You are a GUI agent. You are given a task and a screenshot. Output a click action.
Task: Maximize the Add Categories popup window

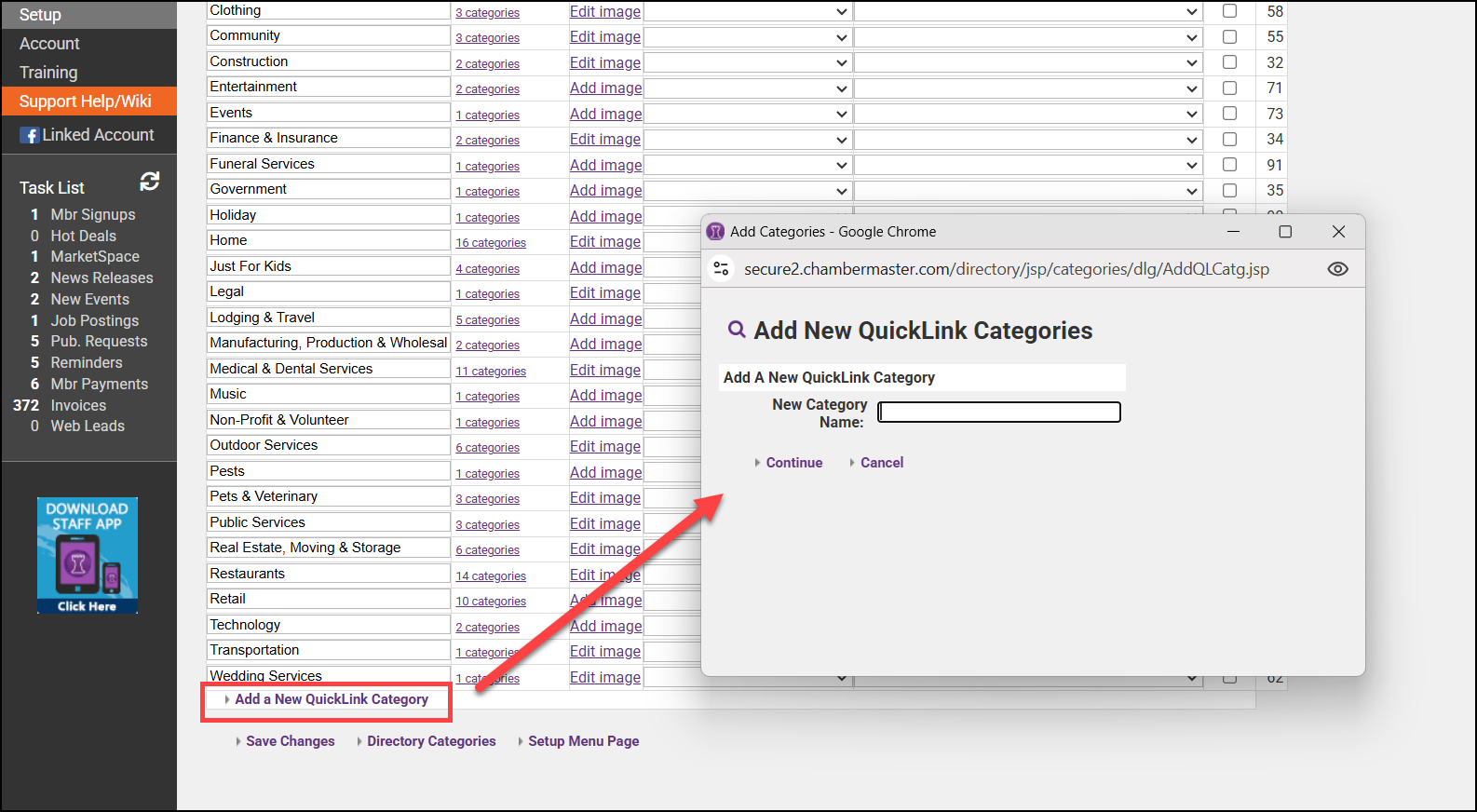(x=1285, y=232)
